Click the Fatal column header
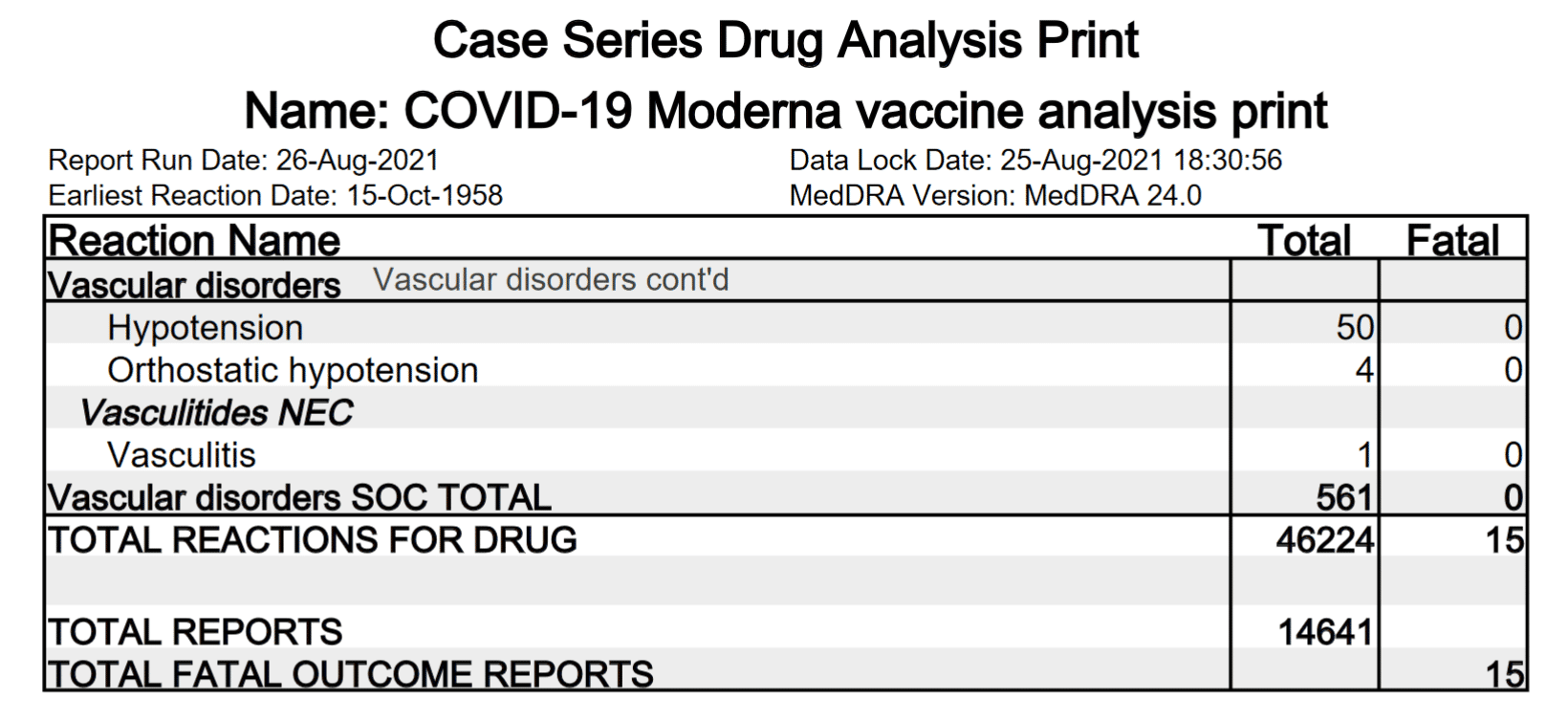Viewport: 1568px width, 721px height. [x=1451, y=240]
